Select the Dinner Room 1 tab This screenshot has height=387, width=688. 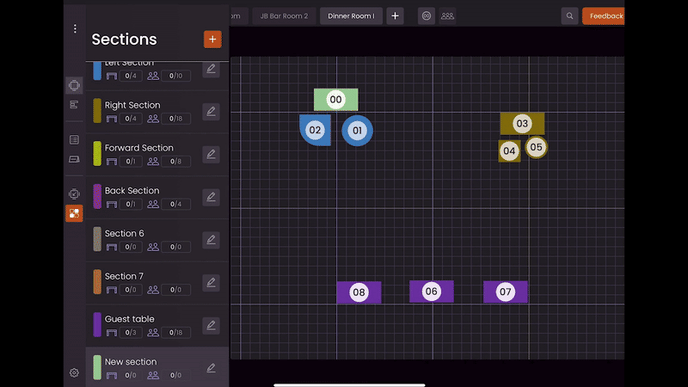(351, 16)
